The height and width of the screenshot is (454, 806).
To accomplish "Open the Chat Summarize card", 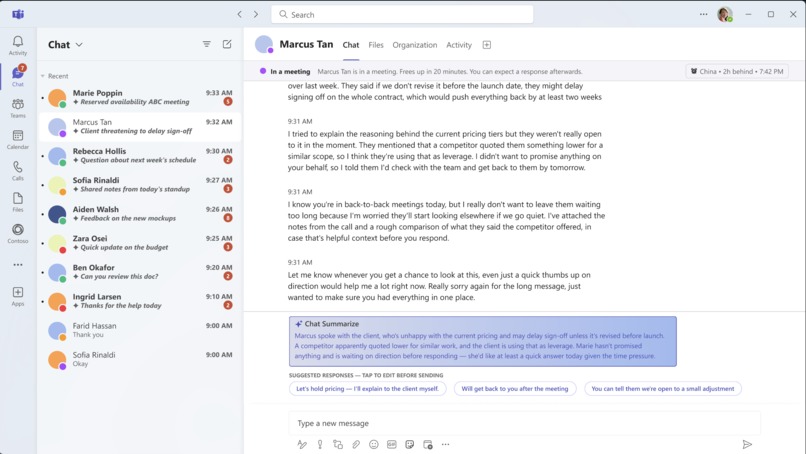I will tap(483, 341).
